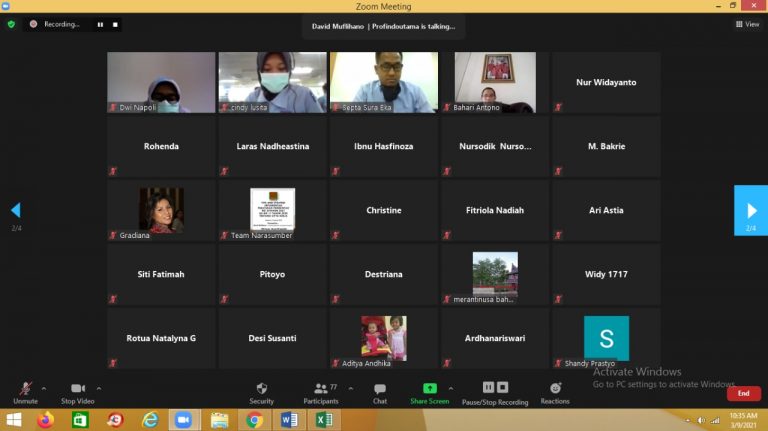Open the View layout menu

coord(746,24)
